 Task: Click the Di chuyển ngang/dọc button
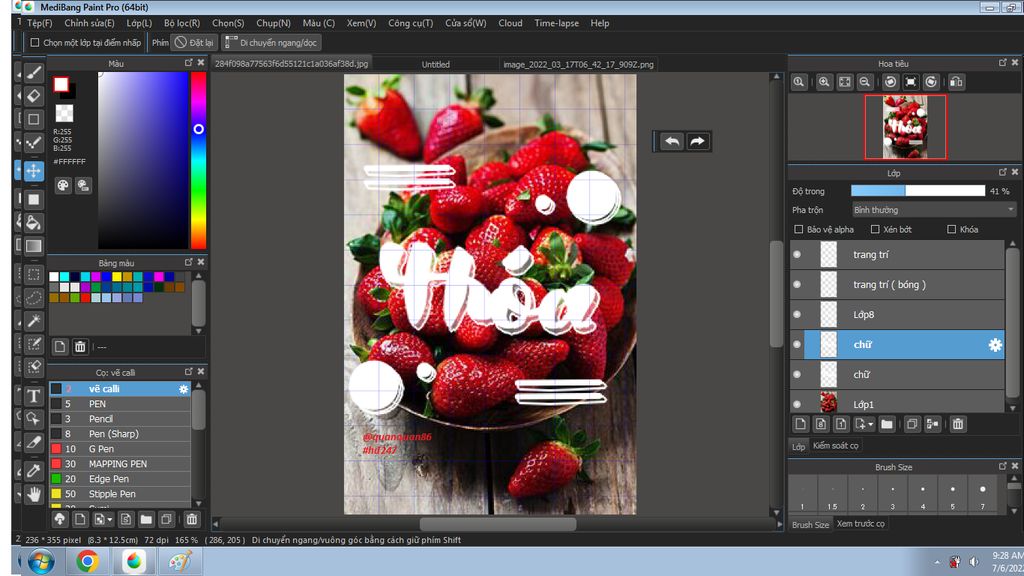[x=271, y=43]
